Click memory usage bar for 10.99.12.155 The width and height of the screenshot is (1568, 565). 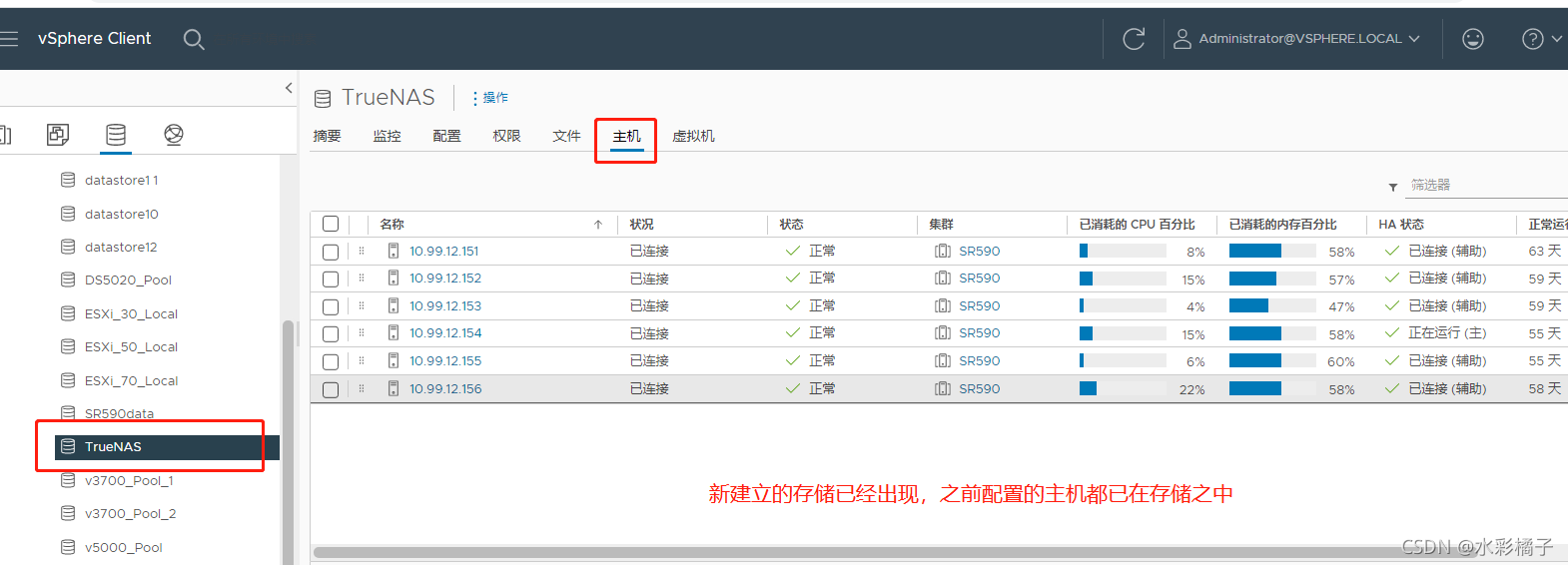1272,360
